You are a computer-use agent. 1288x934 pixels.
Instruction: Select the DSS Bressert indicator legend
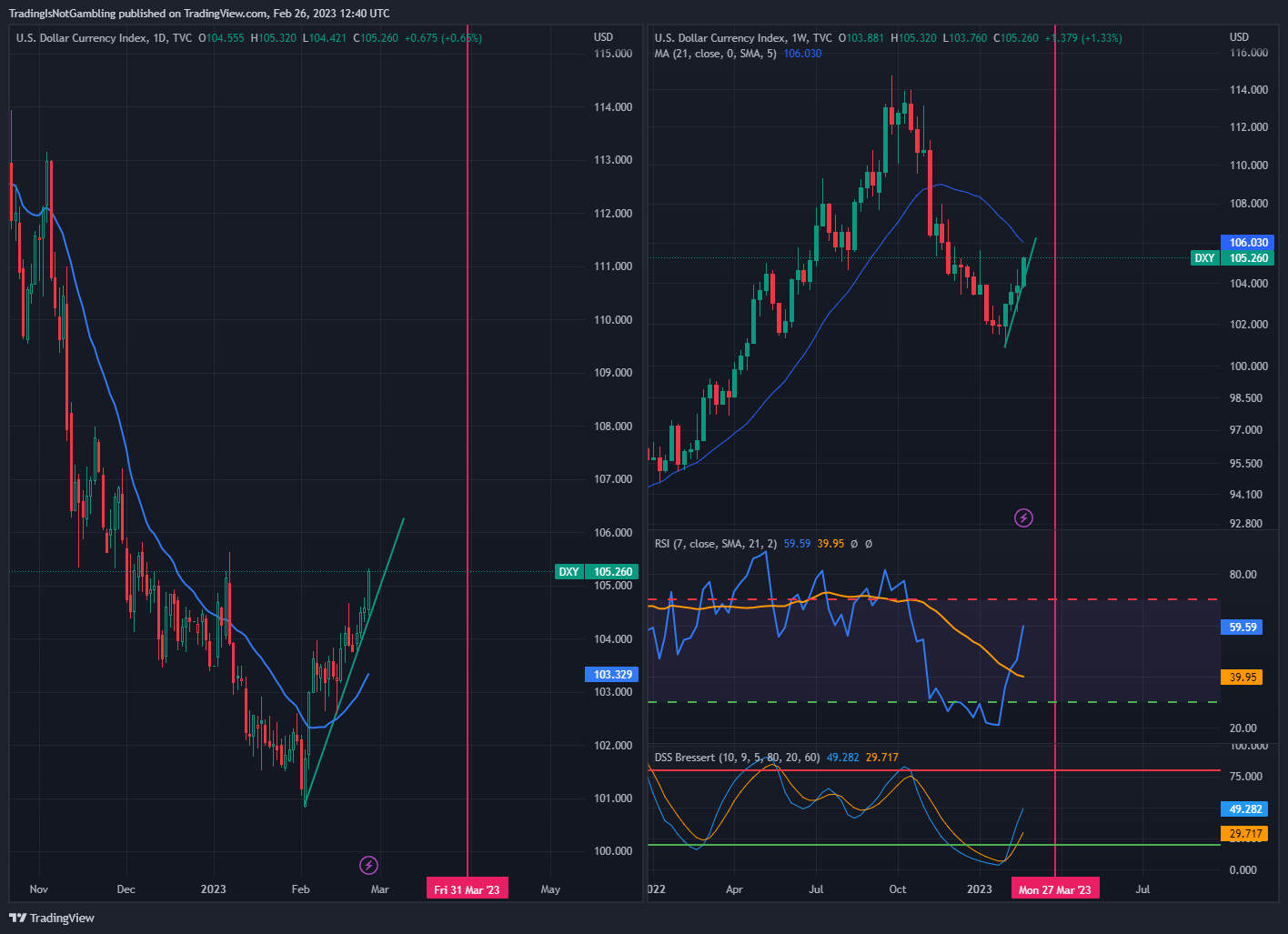tap(737, 758)
